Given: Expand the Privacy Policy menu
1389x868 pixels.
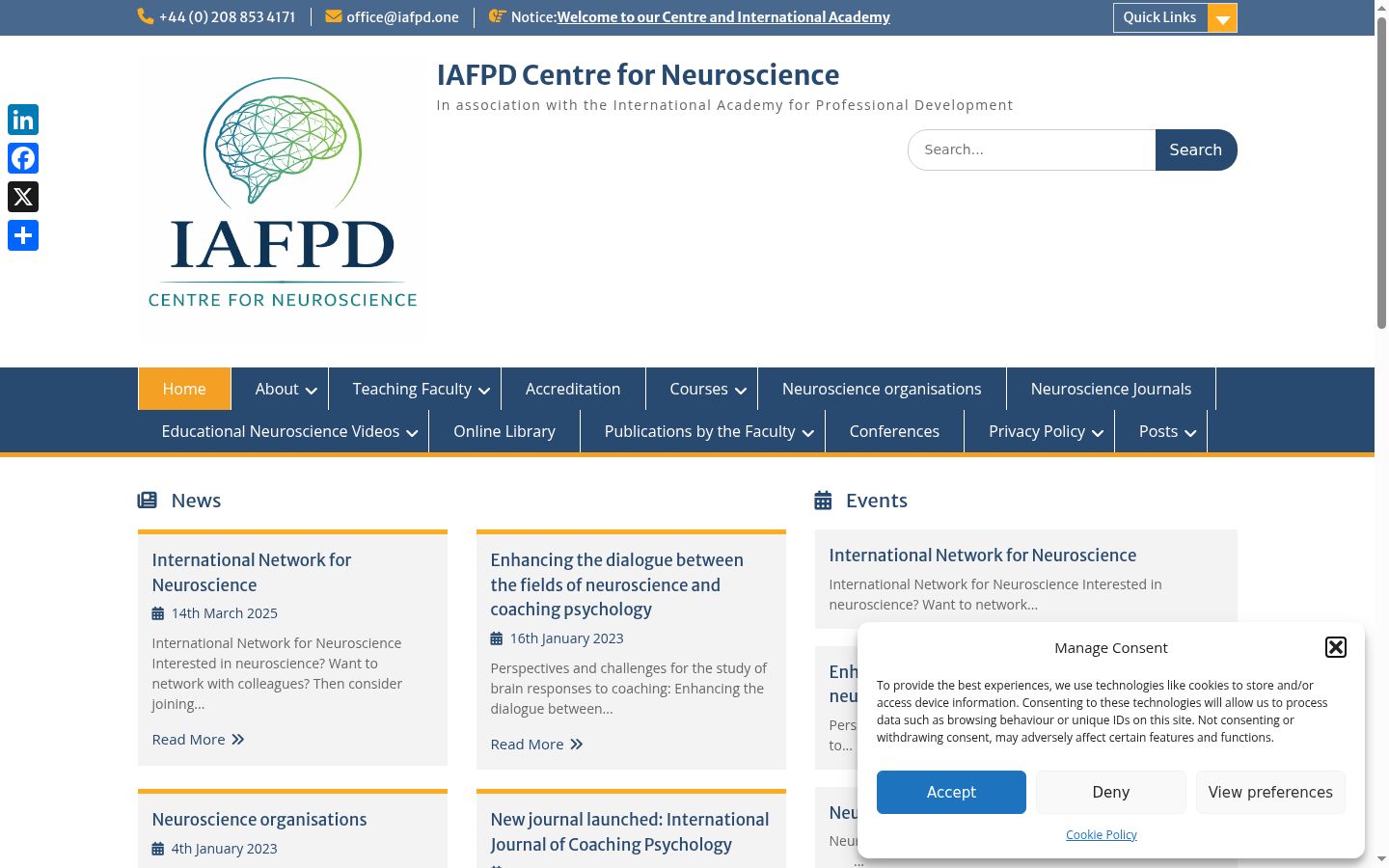Looking at the screenshot, I should pyautogui.click(x=1098, y=433).
